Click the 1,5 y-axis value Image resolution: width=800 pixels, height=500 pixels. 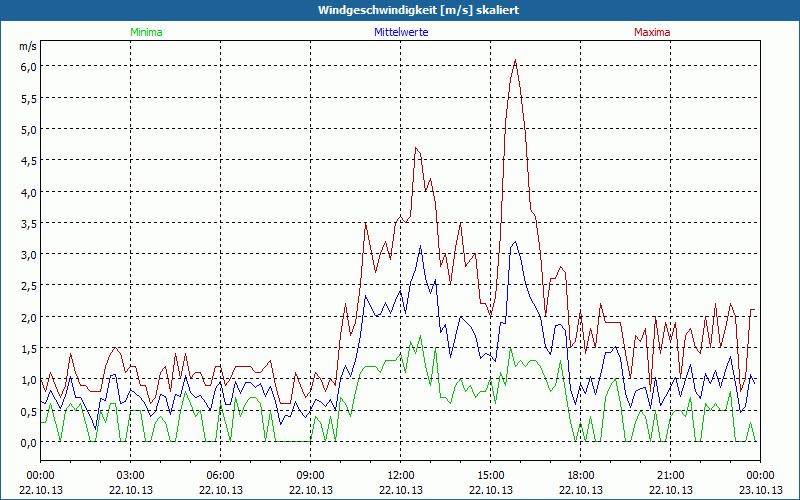tap(29, 348)
